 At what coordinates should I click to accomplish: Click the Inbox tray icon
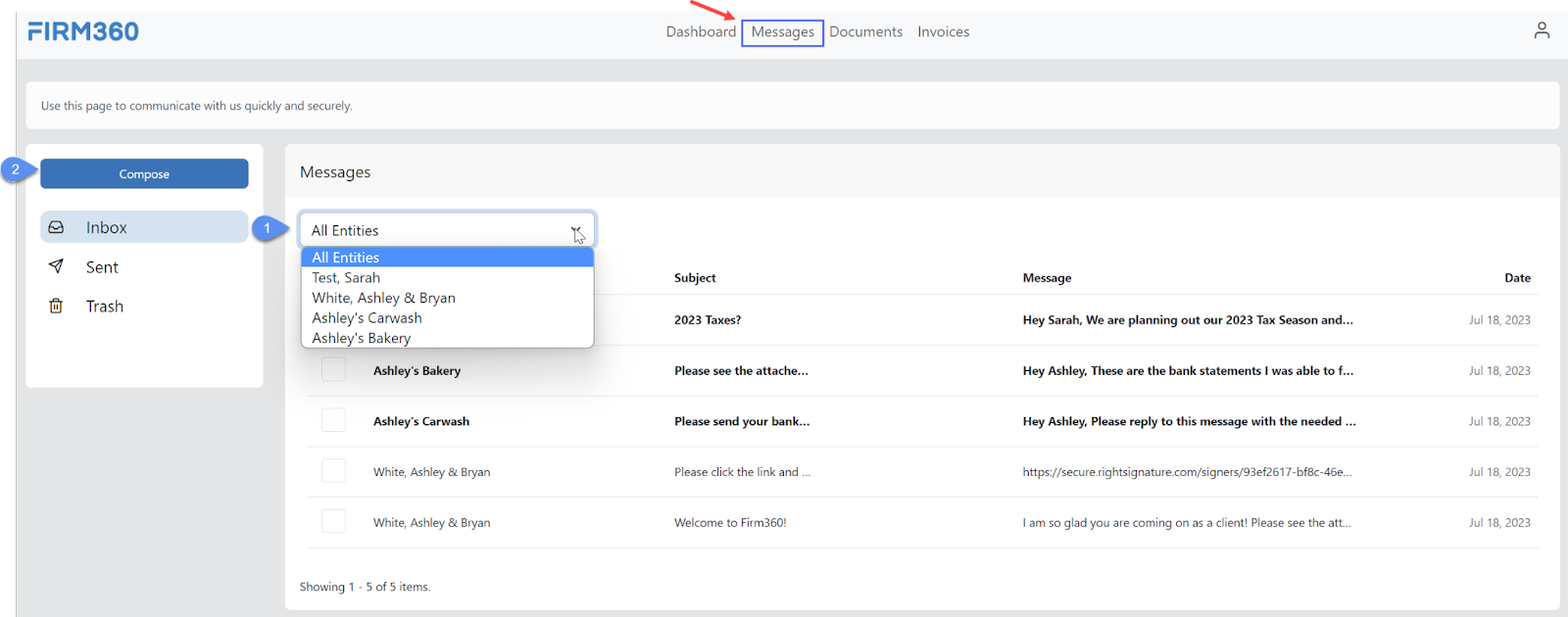pyautogui.click(x=57, y=227)
